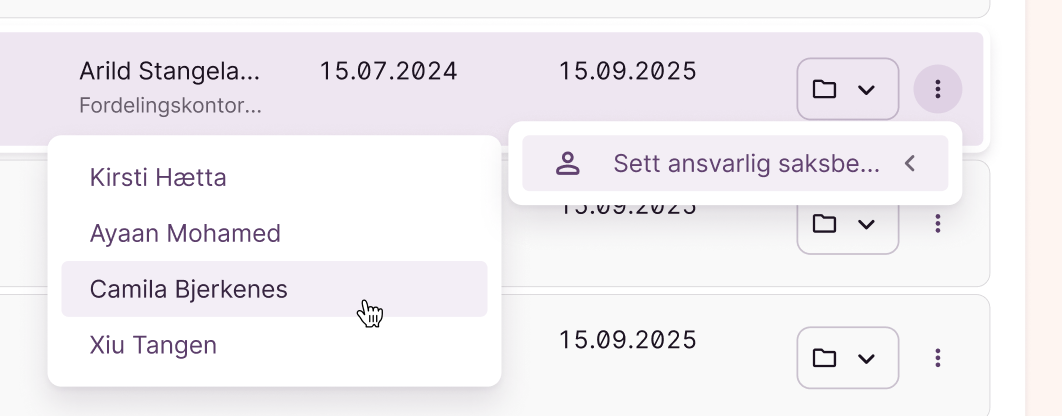Image resolution: width=1062 pixels, height=416 pixels.
Task: Click the 15.09.2025 date in bottom row
Action: click(x=627, y=340)
